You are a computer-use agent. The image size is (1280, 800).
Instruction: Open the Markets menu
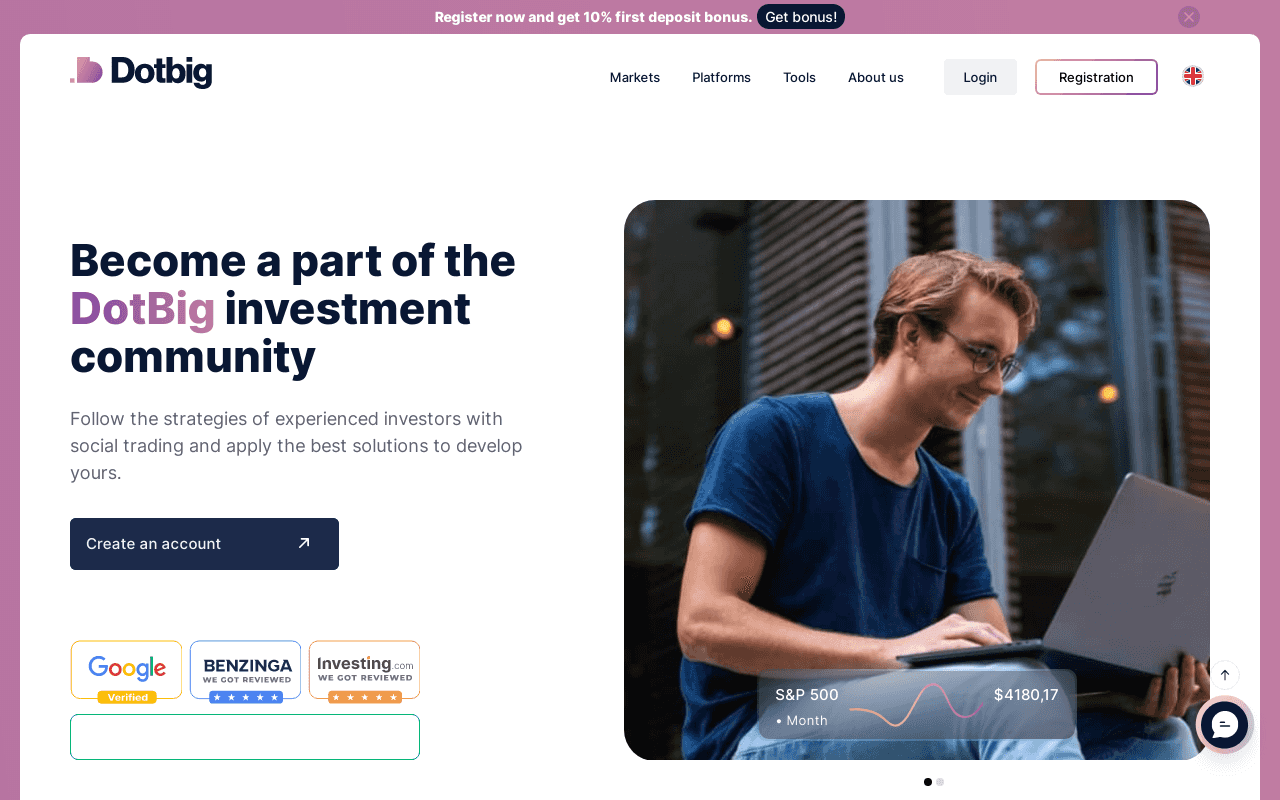click(635, 77)
